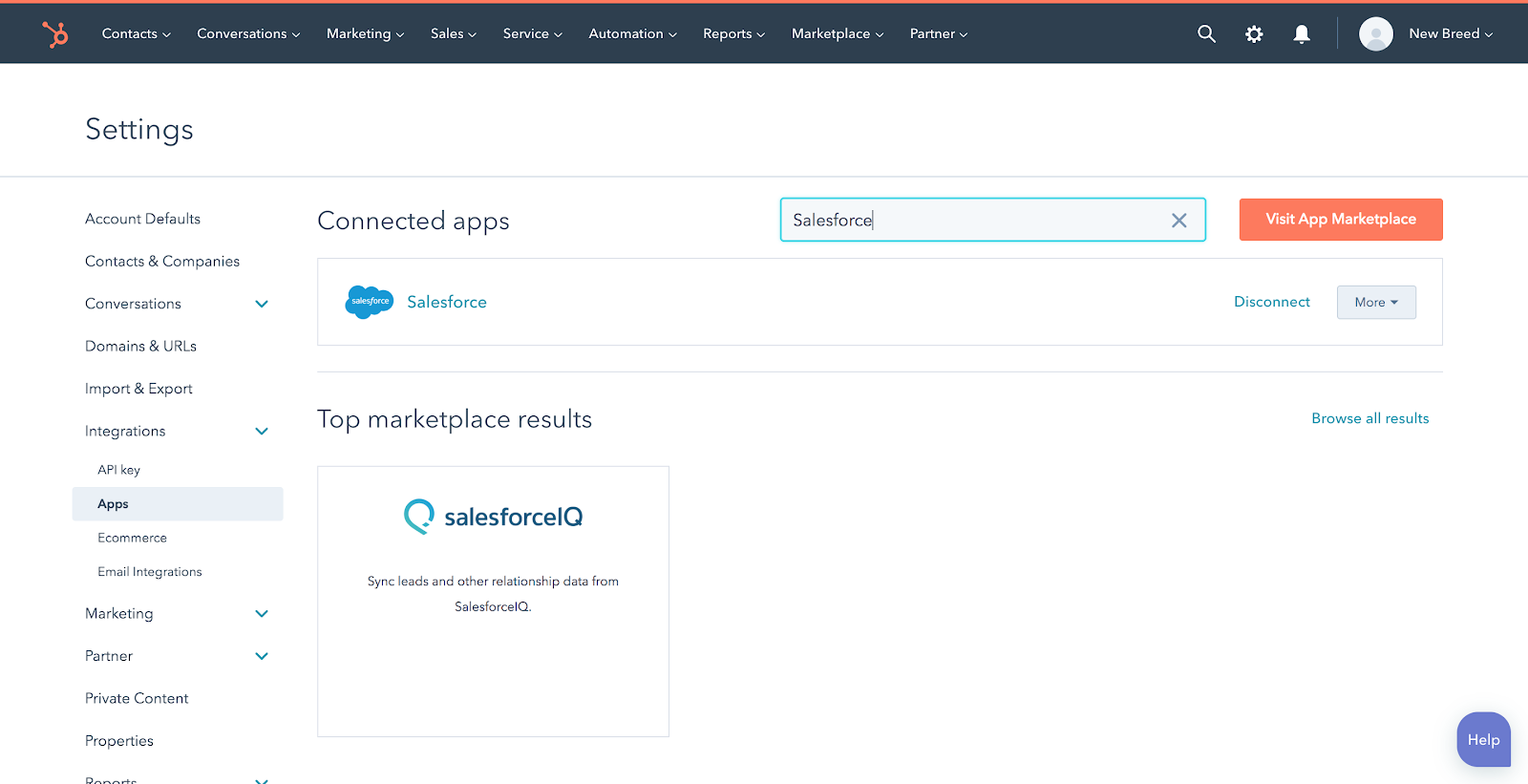The height and width of the screenshot is (784, 1528).
Task: Open the notifications bell icon
Action: (x=1302, y=33)
